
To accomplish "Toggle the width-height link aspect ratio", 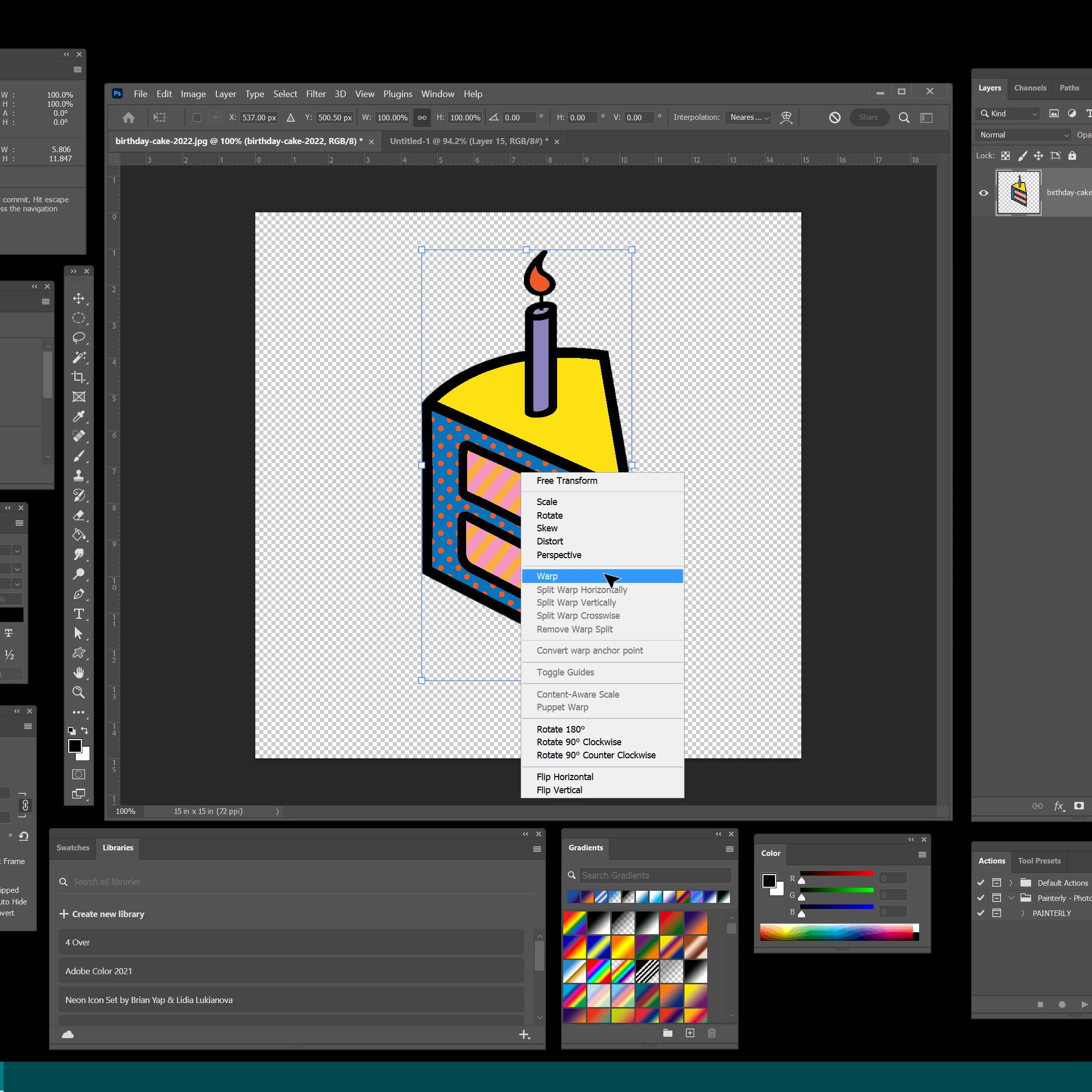I will (x=422, y=118).
